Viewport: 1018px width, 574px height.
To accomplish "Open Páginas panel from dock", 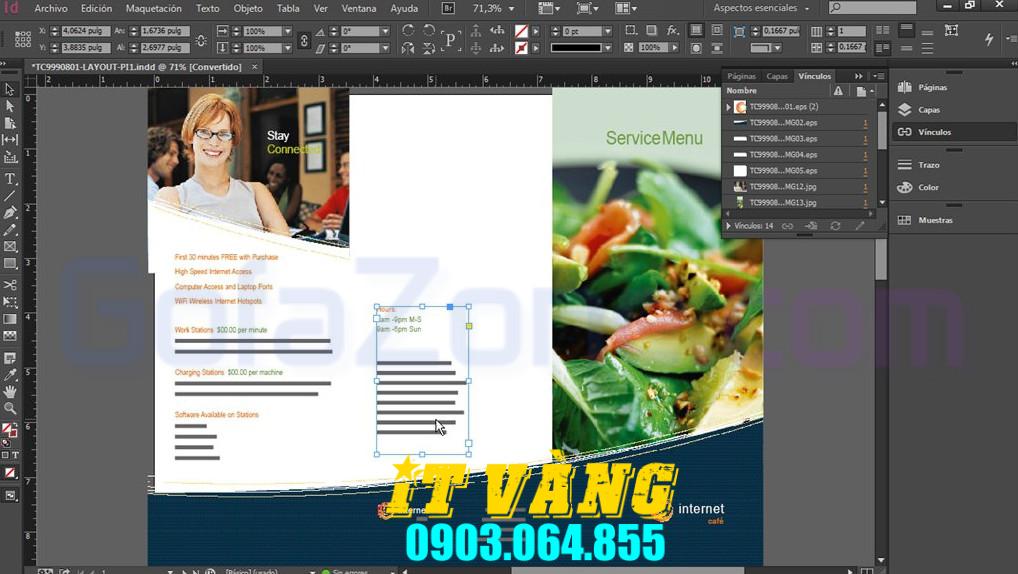I will 932,87.
